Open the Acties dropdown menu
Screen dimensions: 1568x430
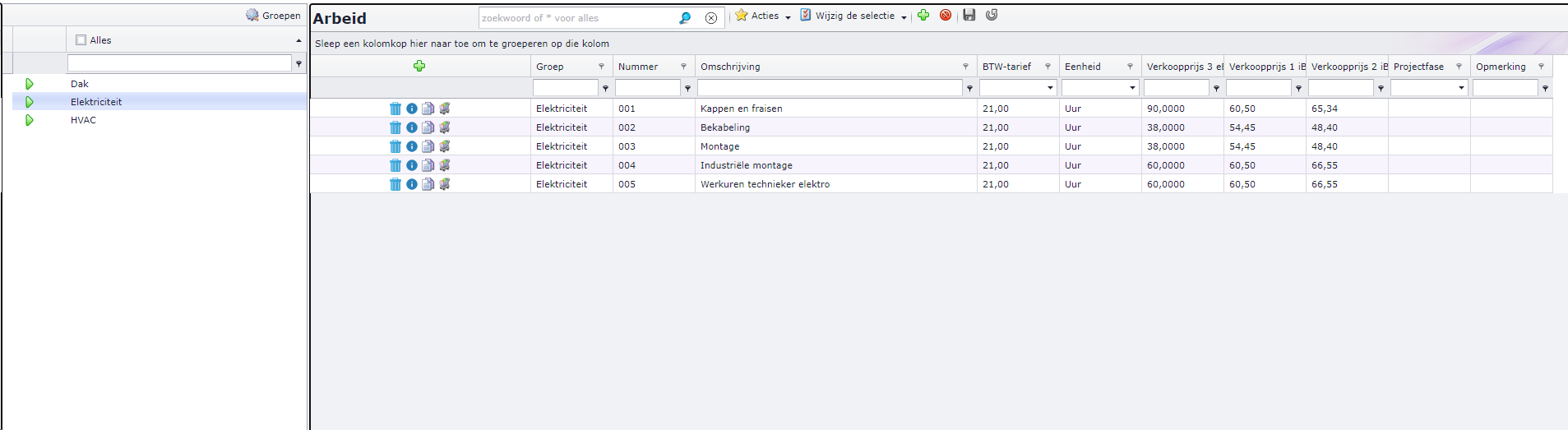(x=763, y=16)
